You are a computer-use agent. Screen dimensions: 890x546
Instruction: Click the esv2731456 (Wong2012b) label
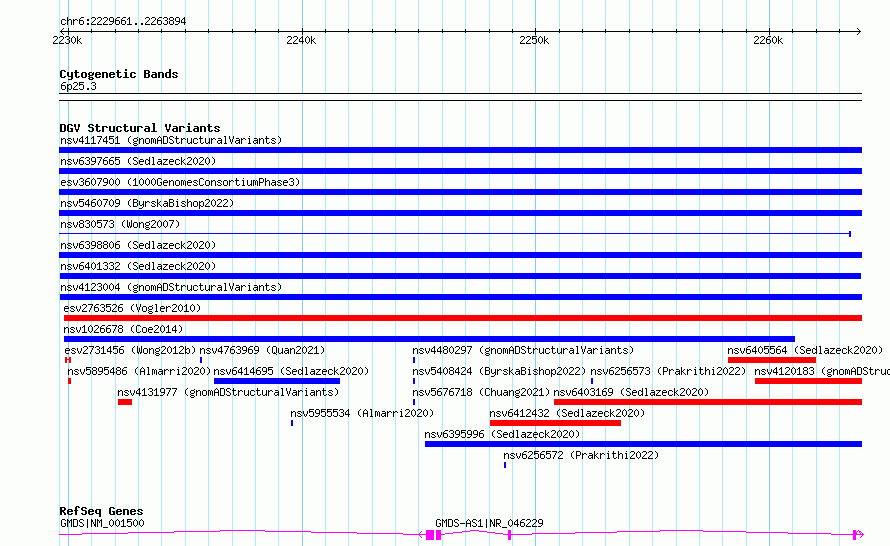[x=130, y=350]
